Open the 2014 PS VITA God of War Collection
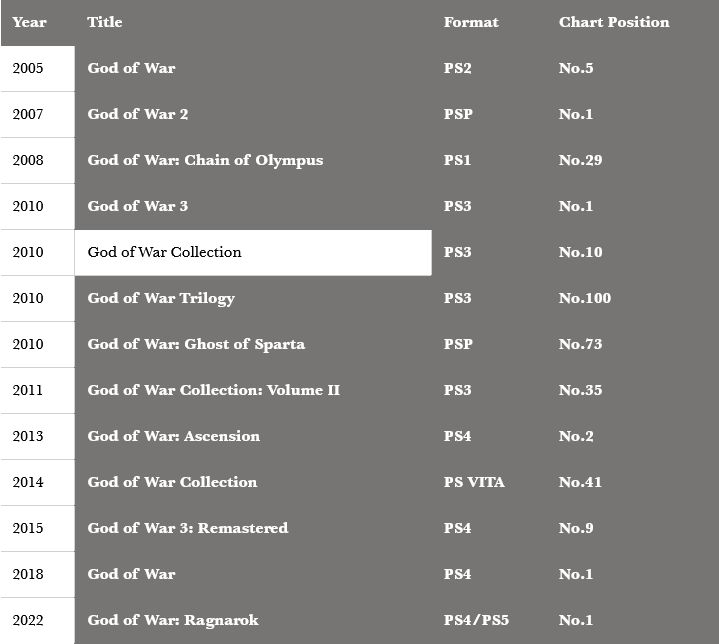The height and width of the screenshot is (644, 719). [x=172, y=482]
